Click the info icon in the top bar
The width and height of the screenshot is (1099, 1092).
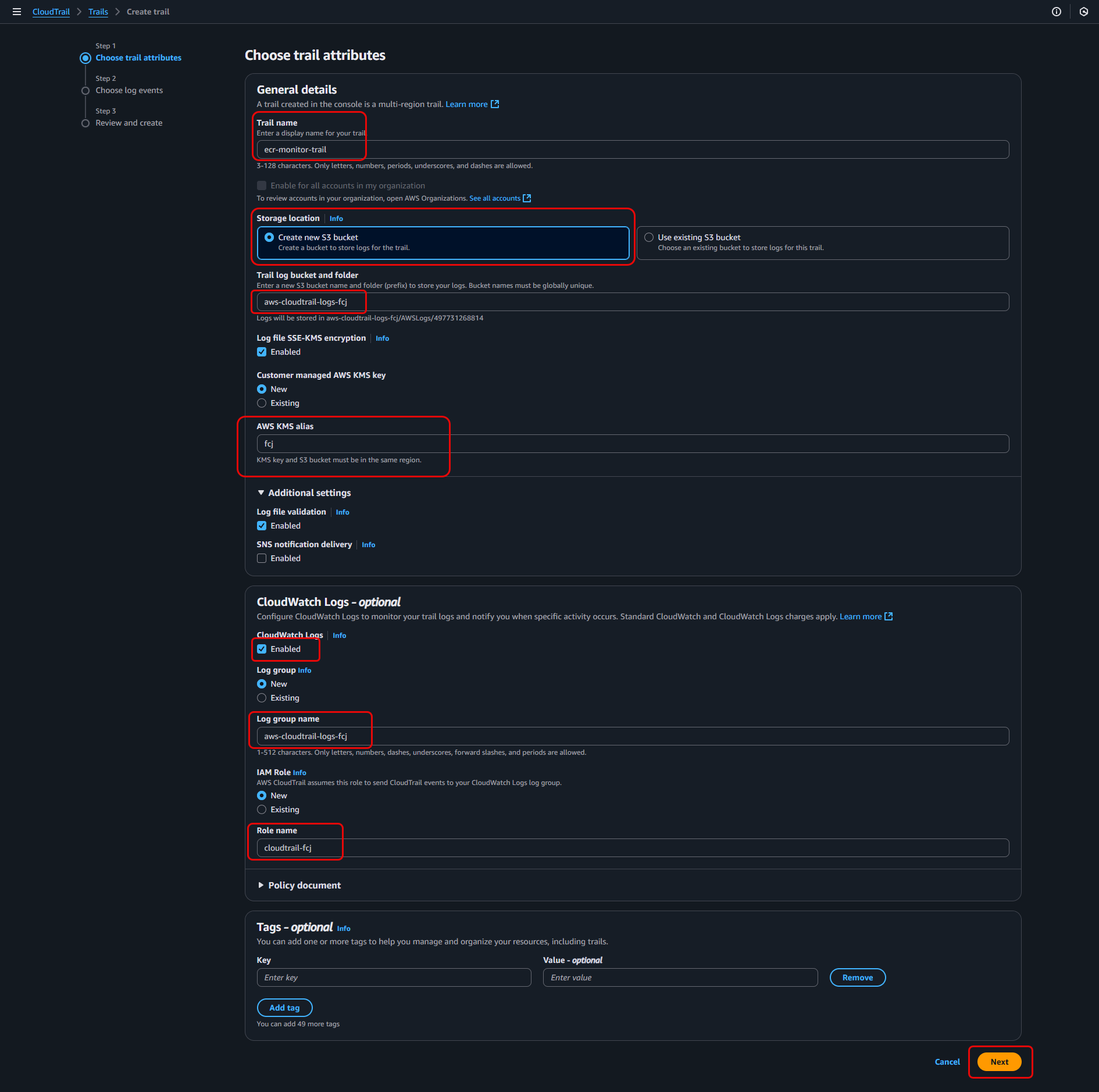(1057, 12)
